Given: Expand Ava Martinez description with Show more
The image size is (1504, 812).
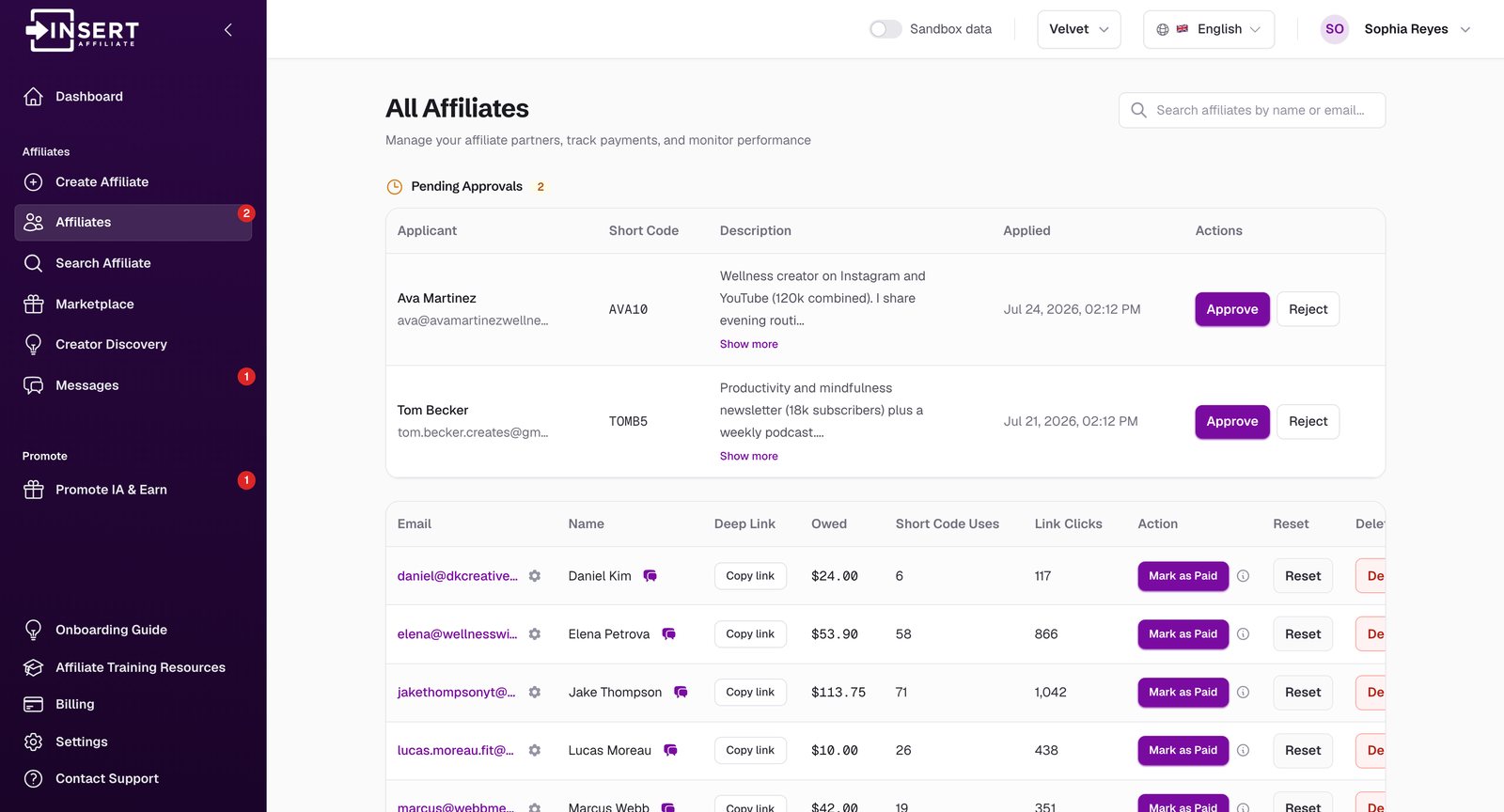Looking at the screenshot, I should click(x=749, y=344).
